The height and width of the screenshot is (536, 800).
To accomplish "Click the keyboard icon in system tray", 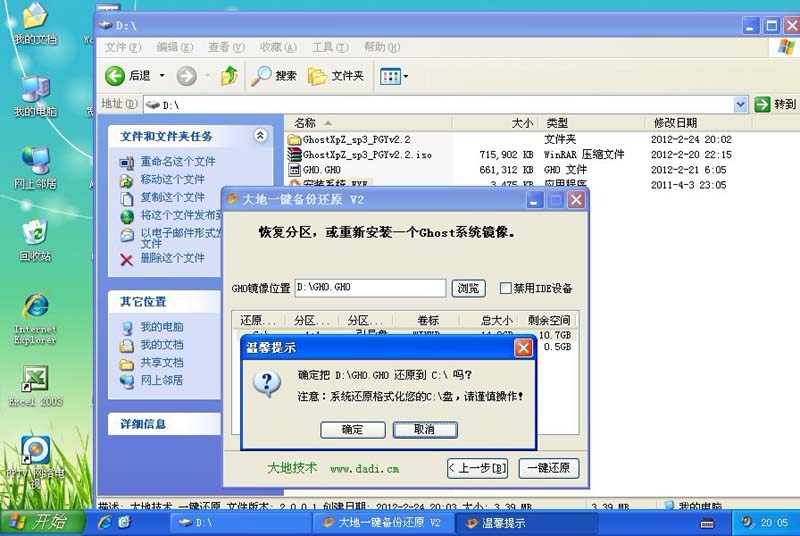I will (x=707, y=523).
